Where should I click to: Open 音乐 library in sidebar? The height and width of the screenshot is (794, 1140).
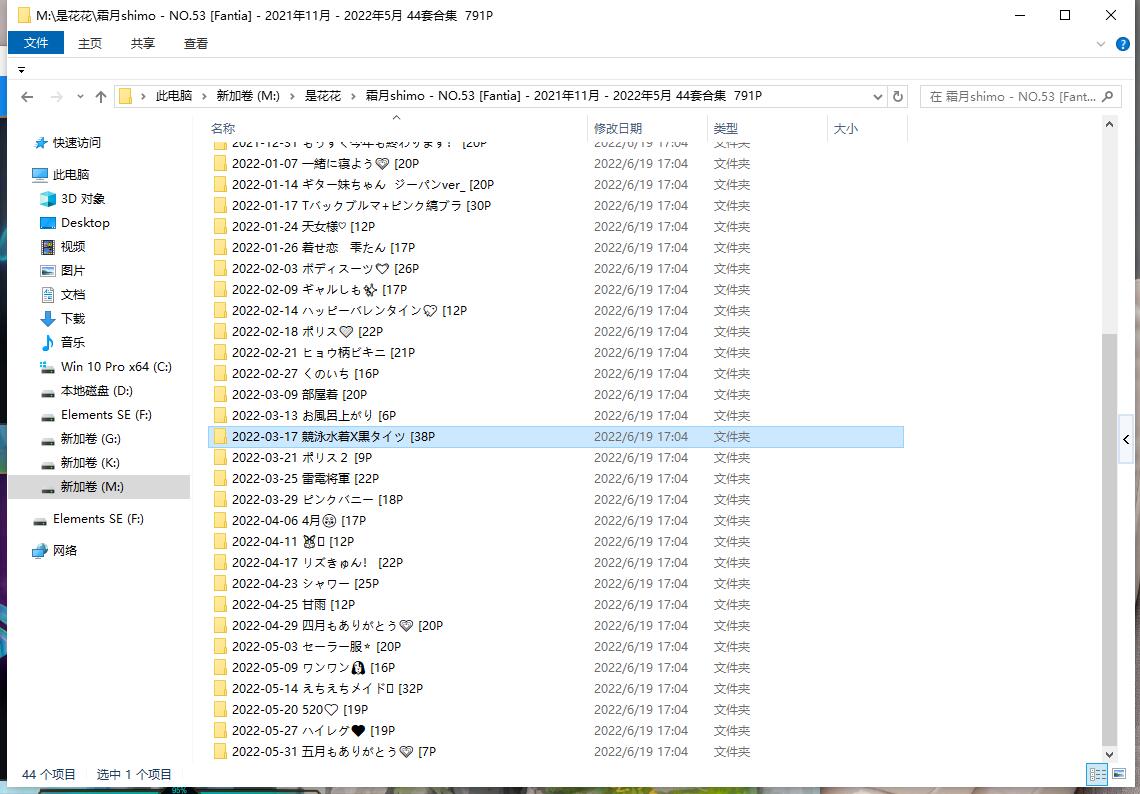[x=73, y=343]
